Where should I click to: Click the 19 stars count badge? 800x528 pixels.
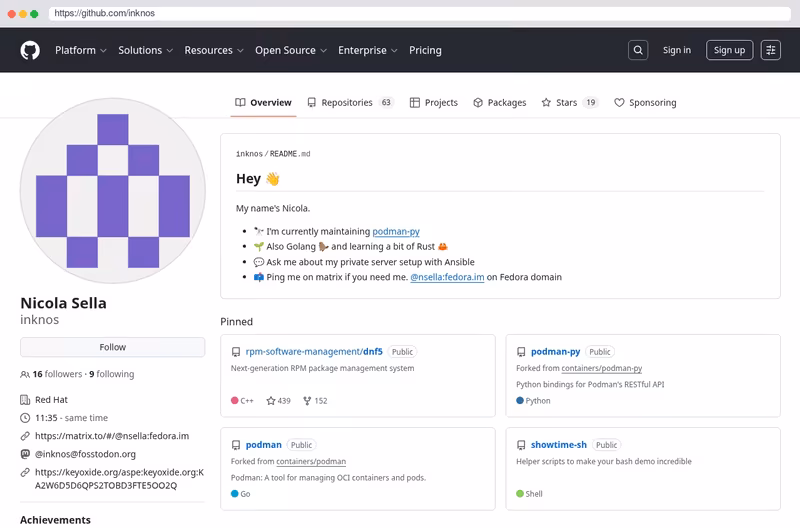590,103
